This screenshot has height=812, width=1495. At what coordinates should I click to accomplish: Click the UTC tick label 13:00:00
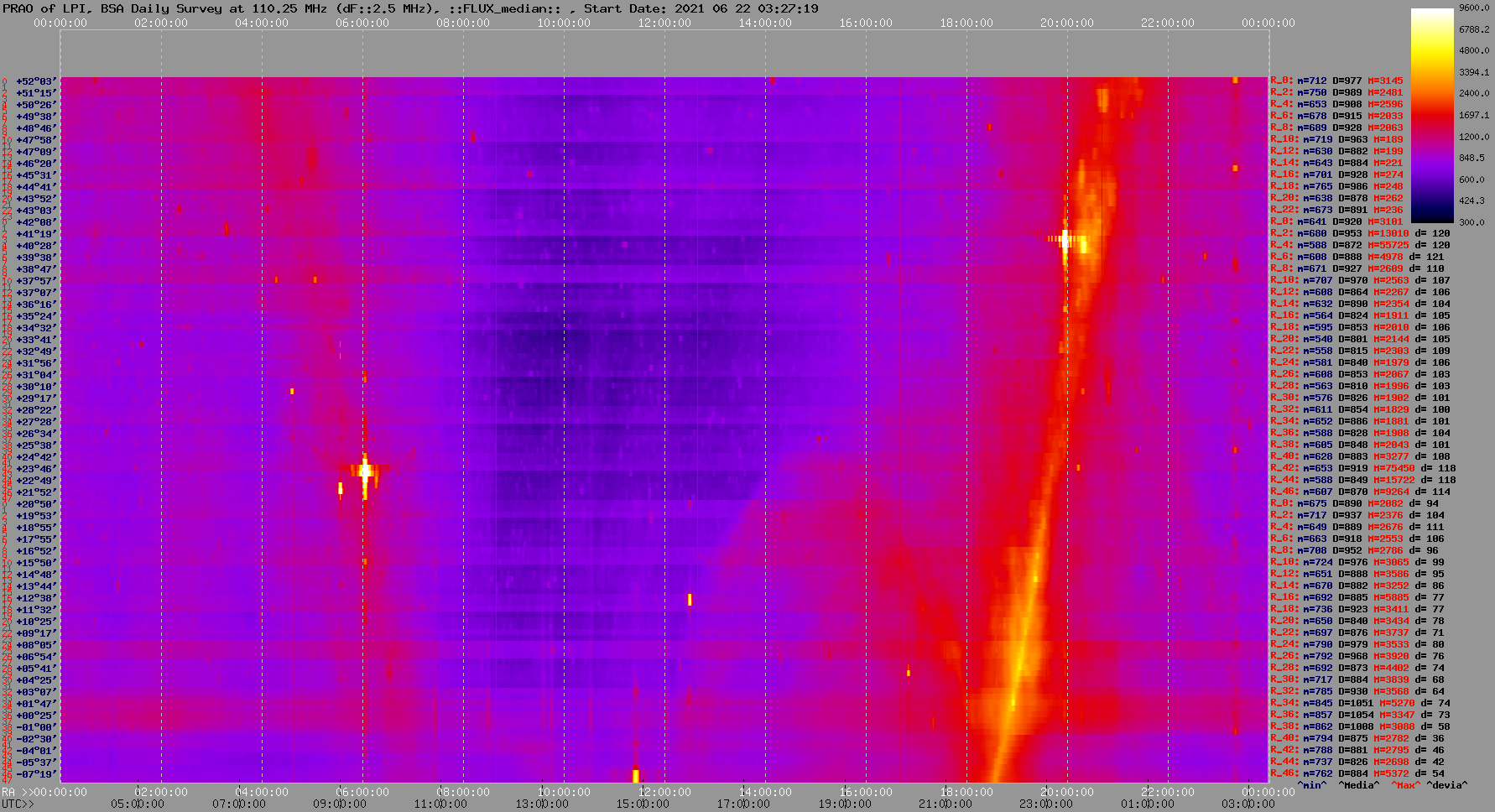click(x=541, y=804)
